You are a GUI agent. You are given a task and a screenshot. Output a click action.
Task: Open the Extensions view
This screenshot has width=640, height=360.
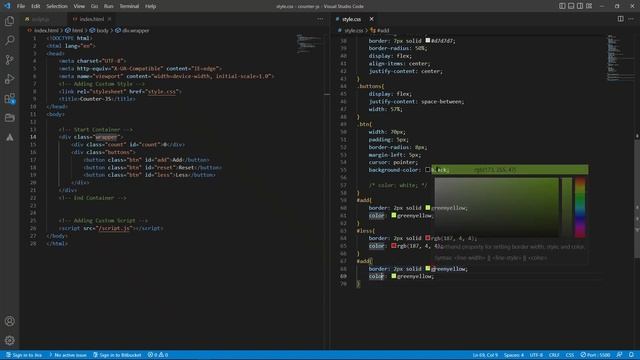[x=9, y=98]
